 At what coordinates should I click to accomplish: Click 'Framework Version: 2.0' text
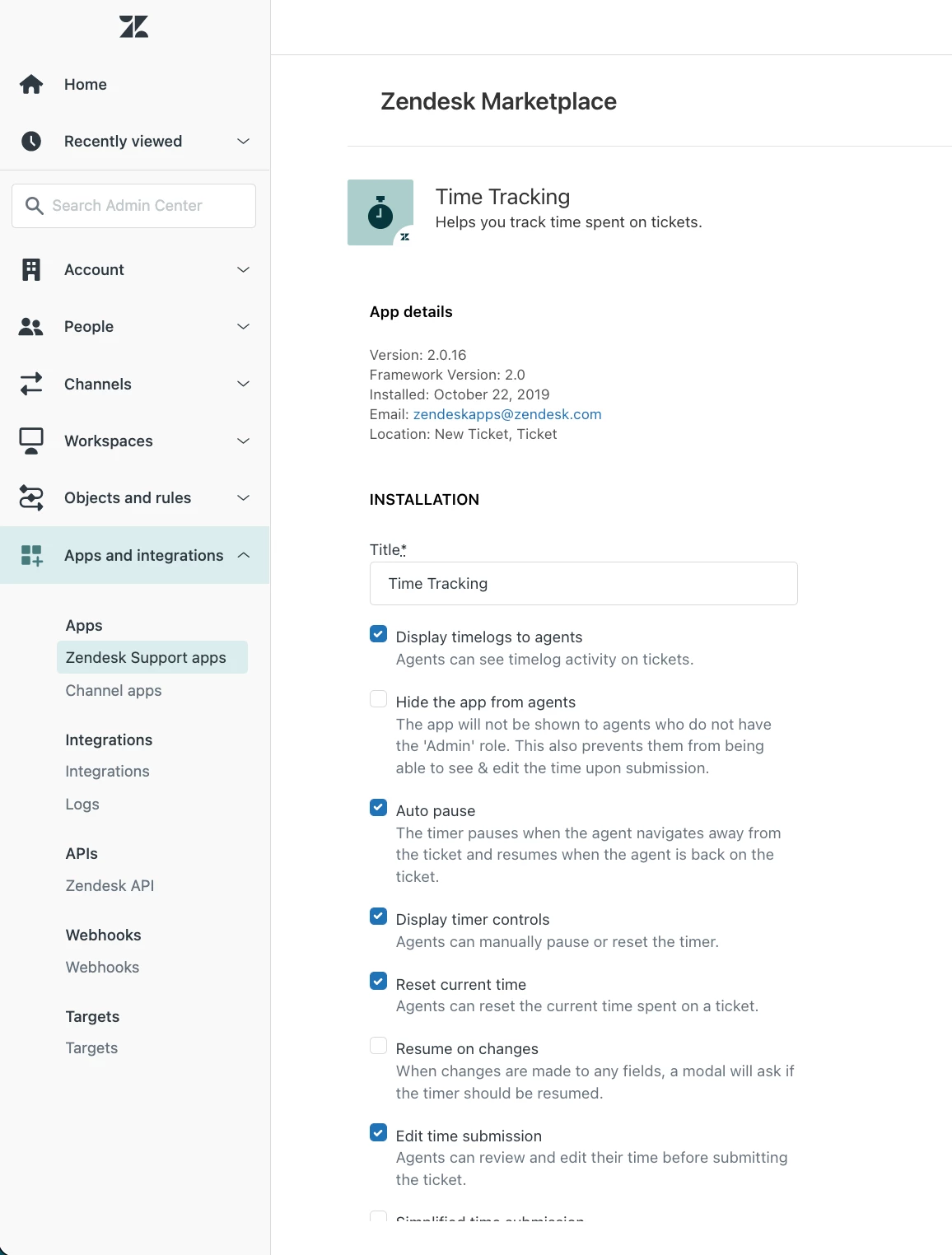tap(447, 375)
